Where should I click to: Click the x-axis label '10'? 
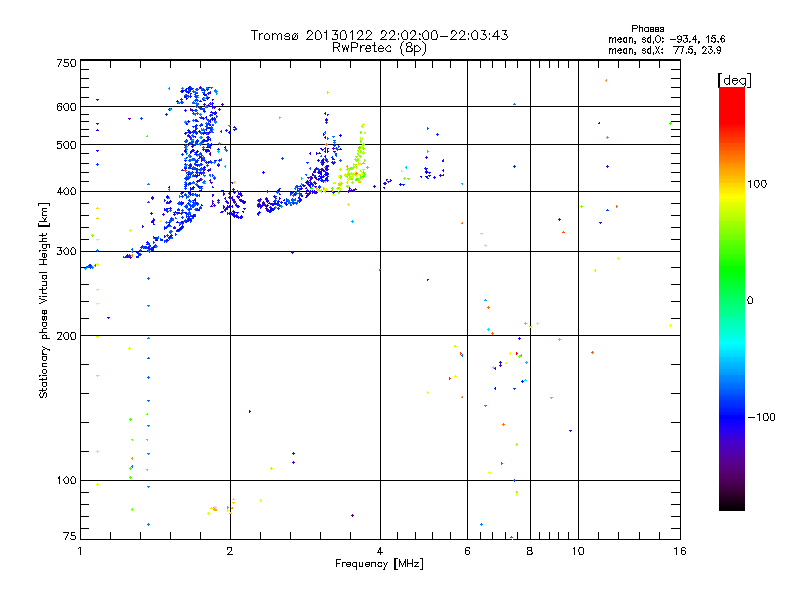[578, 551]
